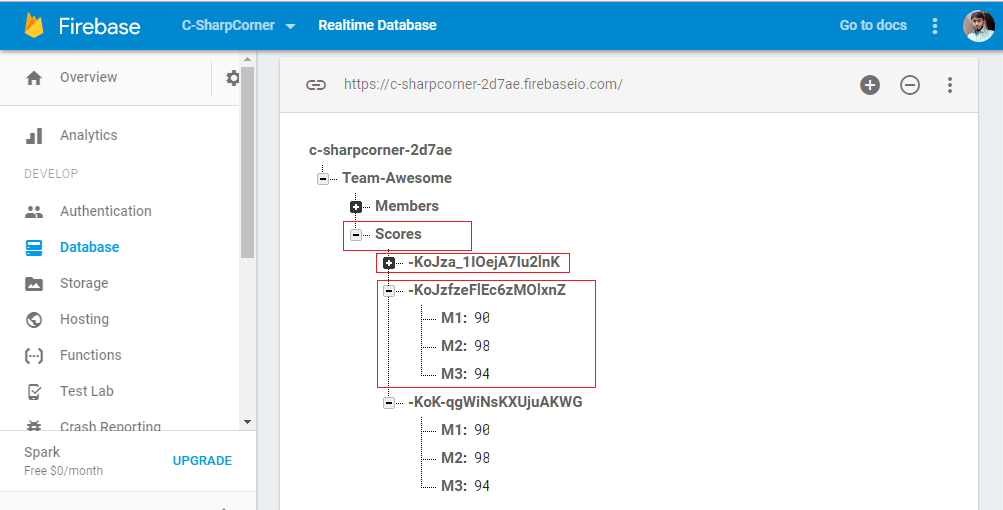Open the Functions section
This screenshot has width=1003, height=510.
(x=91, y=355)
